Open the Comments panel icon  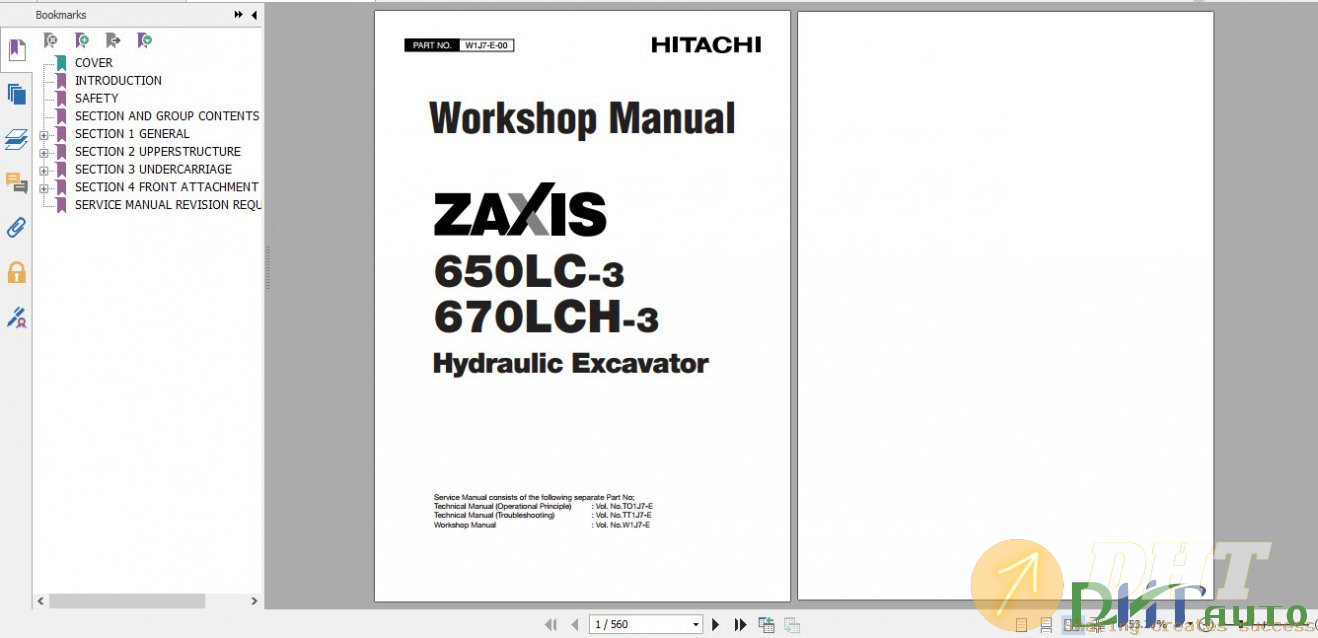(16, 183)
